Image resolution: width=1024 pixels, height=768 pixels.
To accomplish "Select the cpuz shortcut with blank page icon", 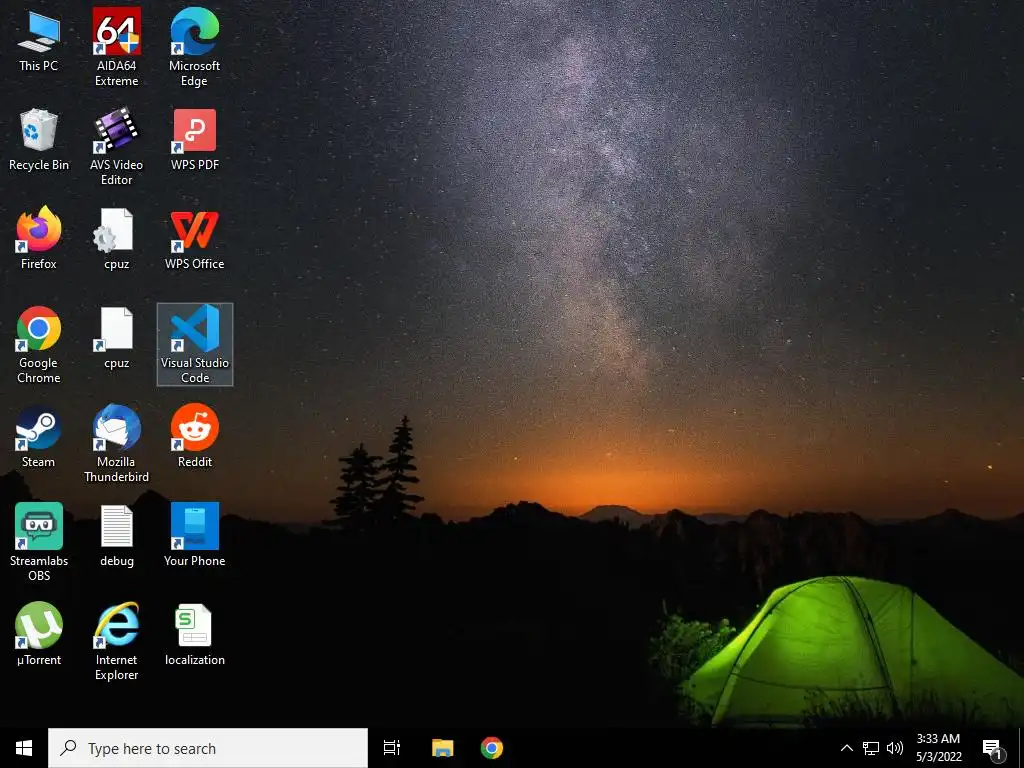I will coord(116,338).
